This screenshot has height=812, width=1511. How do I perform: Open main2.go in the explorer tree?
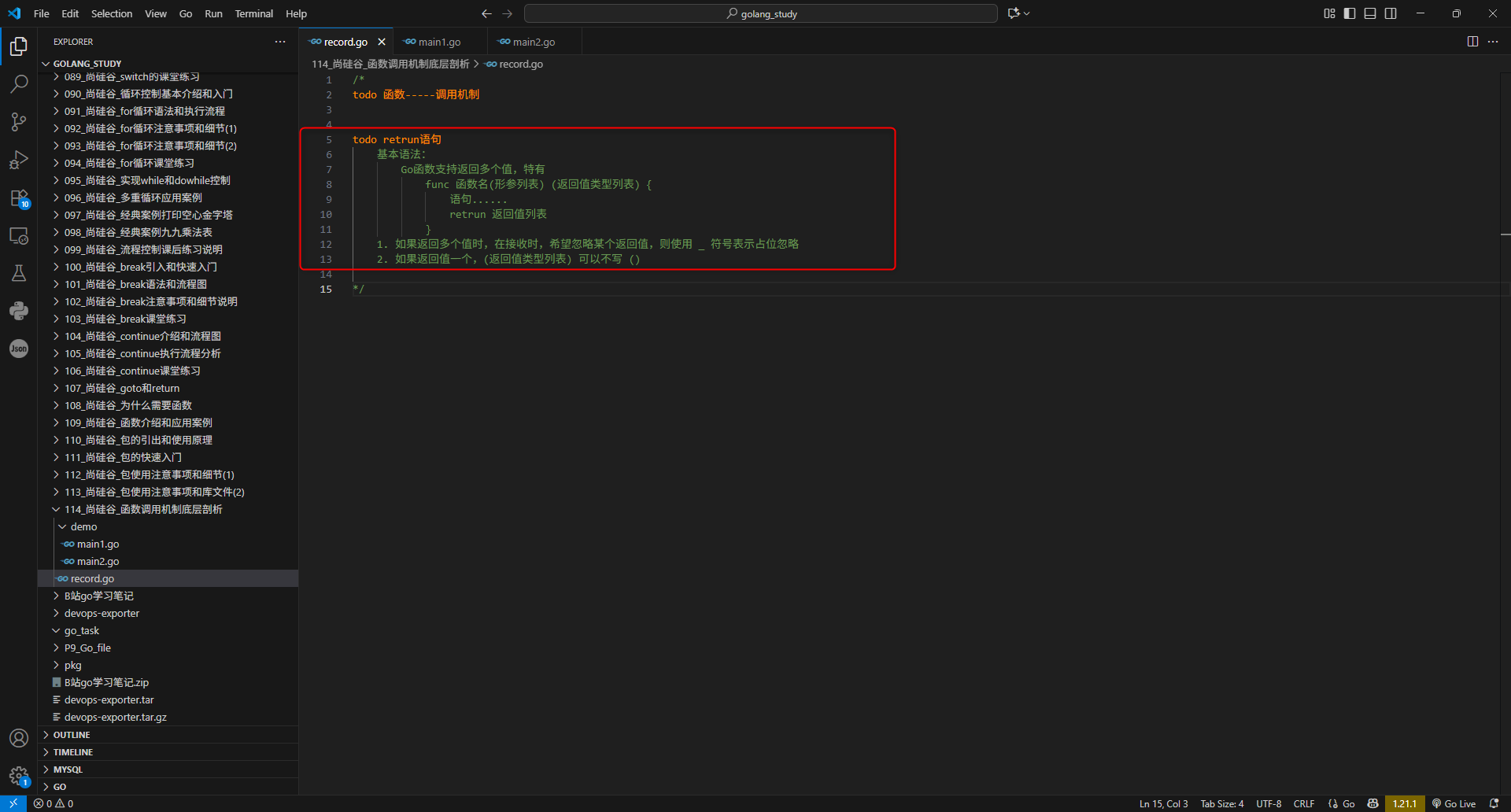pyautogui.click(x=168, y=561)
